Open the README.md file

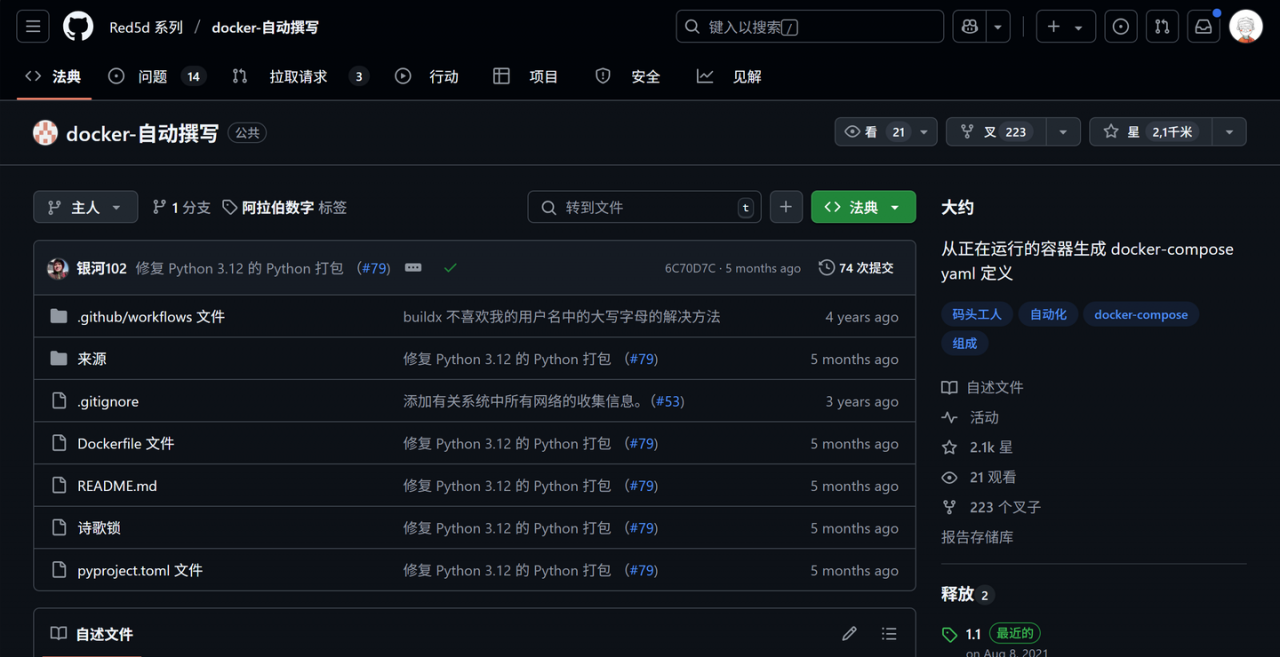(117, 486)
